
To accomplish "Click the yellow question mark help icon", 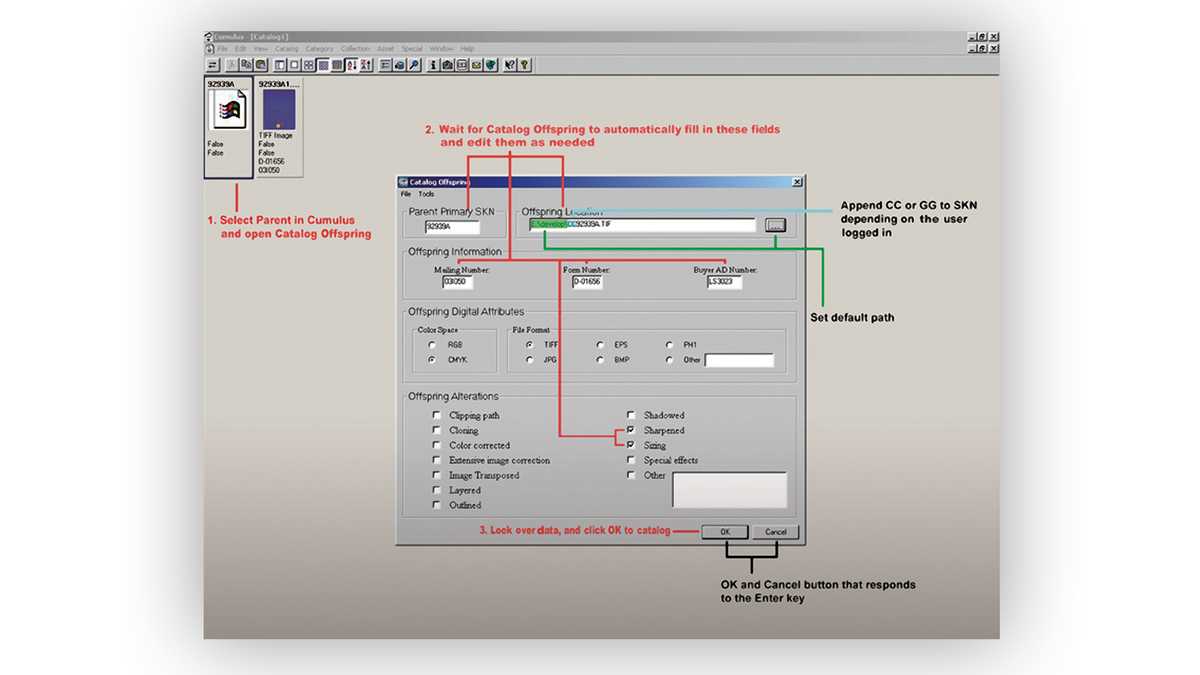I will (x=524, y=65).
